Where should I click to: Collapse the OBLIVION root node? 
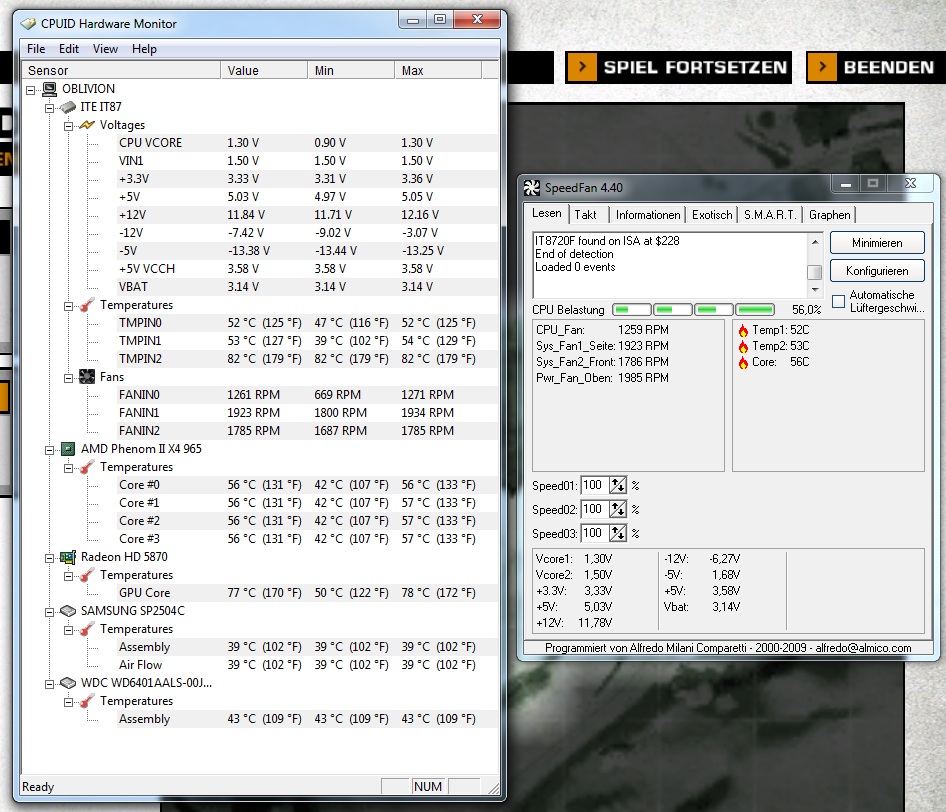click(31, 90)
